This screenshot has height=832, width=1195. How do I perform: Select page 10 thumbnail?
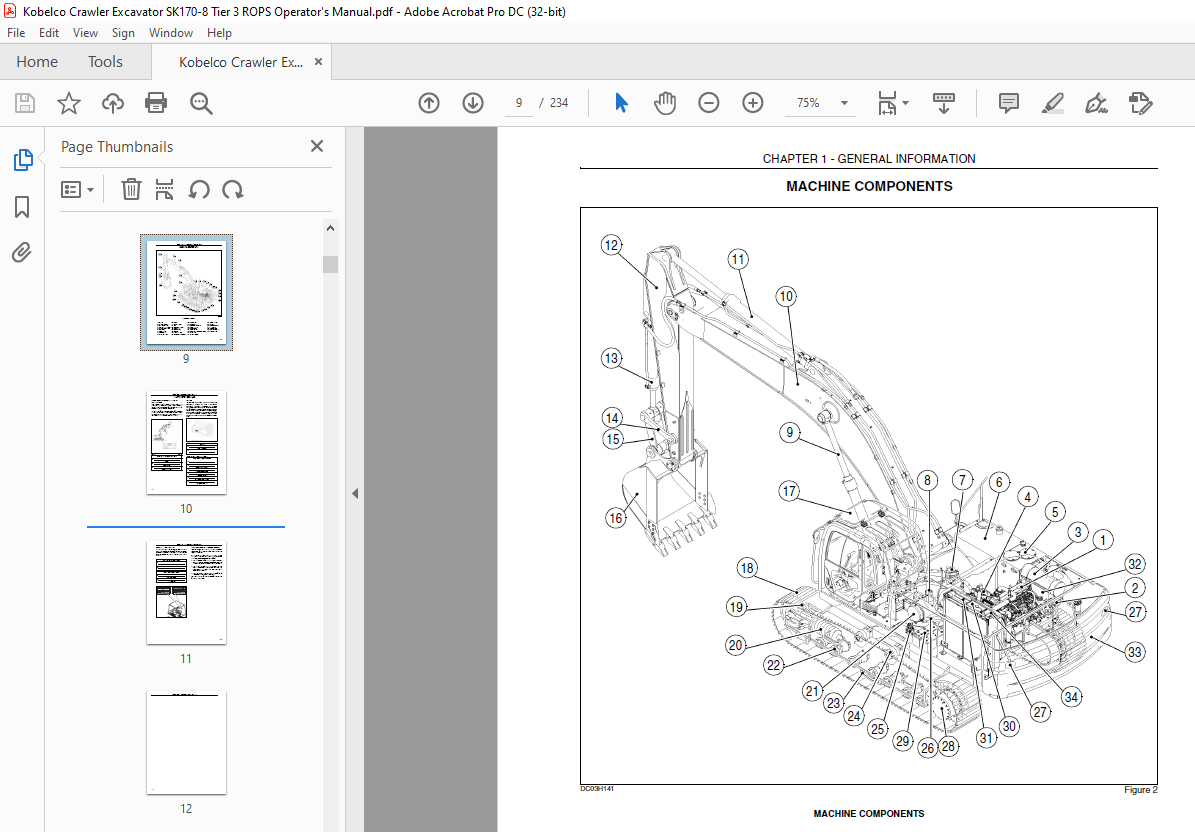[x=186, y=443]
